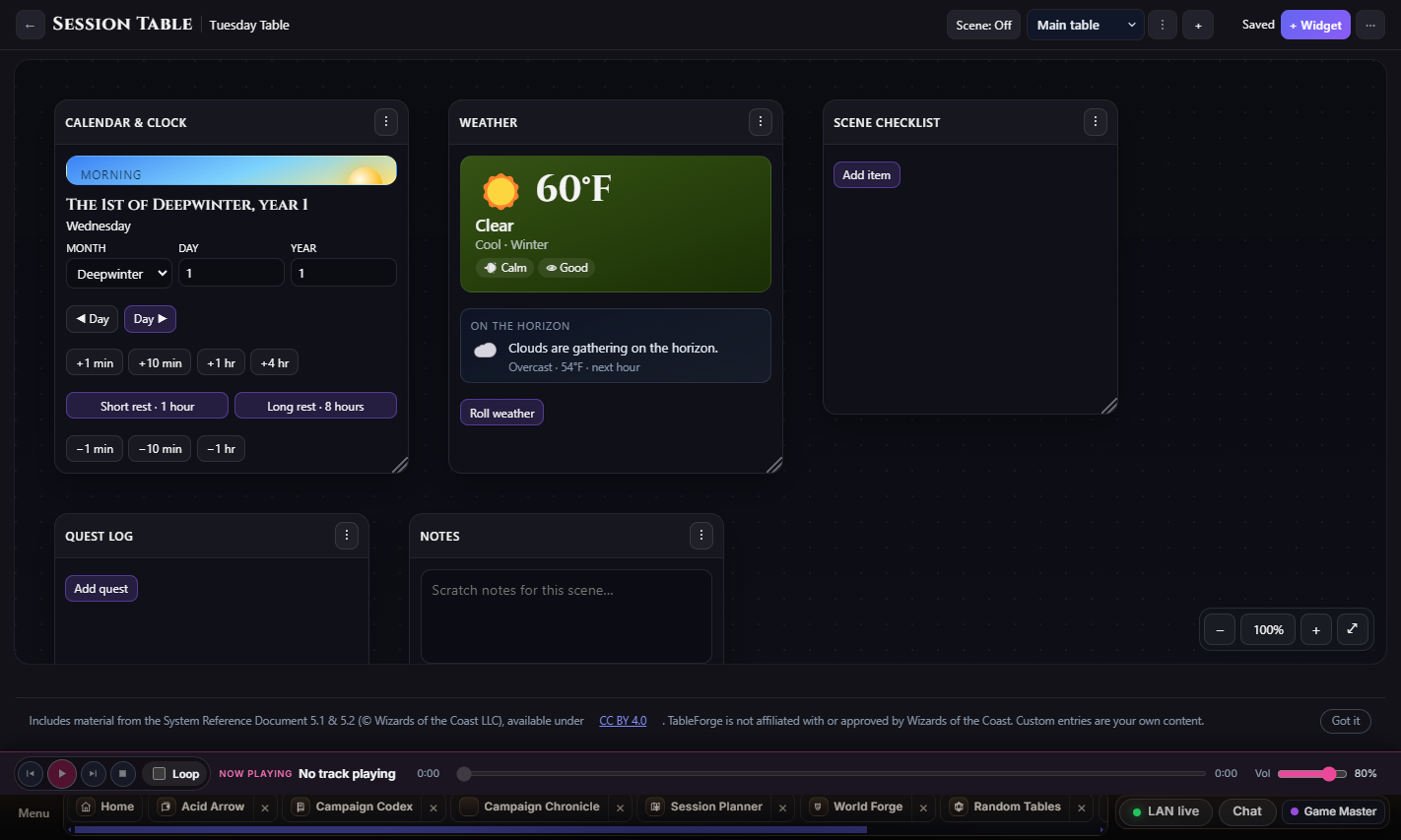Add a new table with the plus button
Viewport: 1401px width, 840px height.
click(x=1198, y=26)
